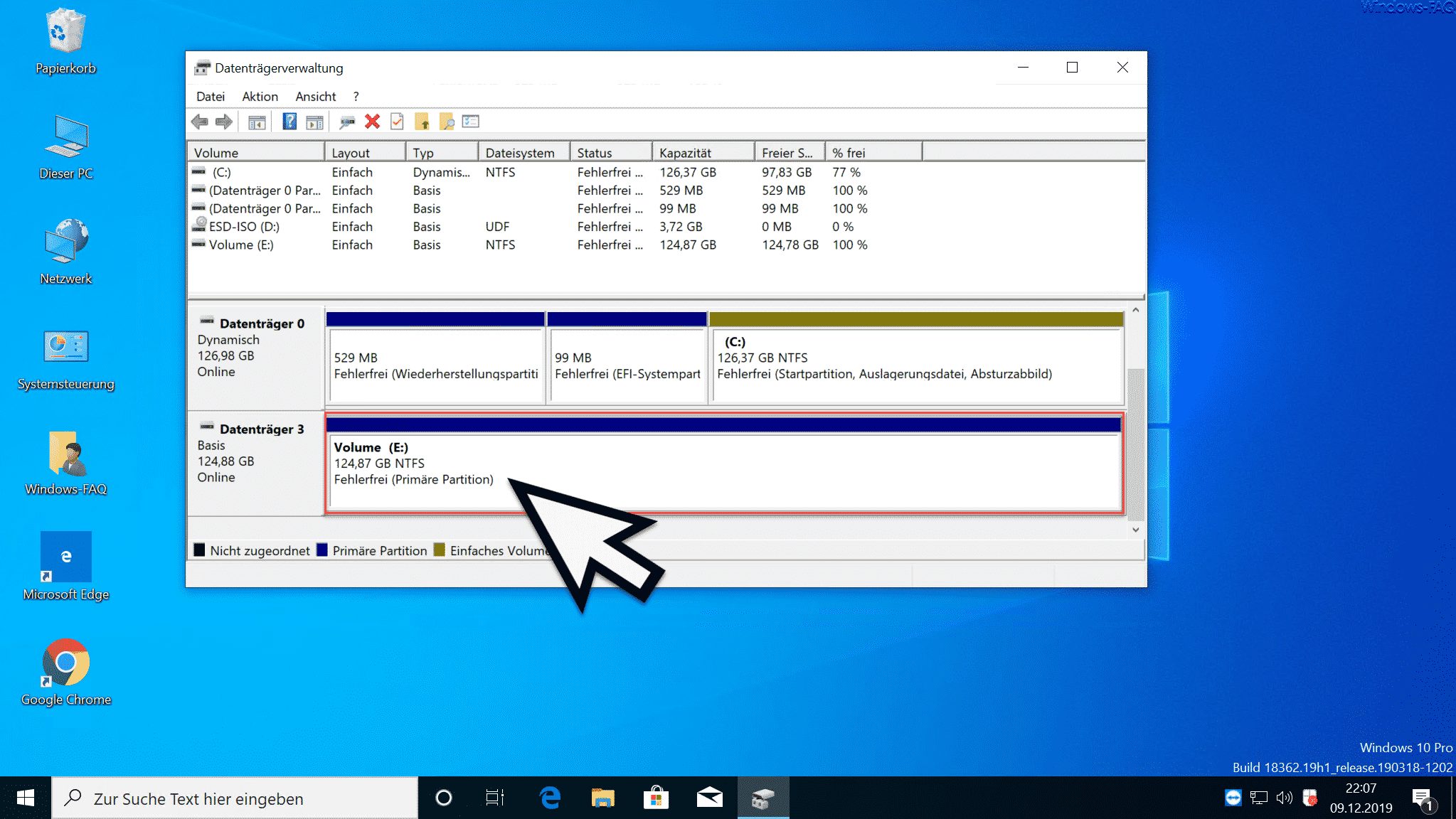The width and height of the screenshot is (1456, 819).
Task: Open the Ansicht menu
Action: click(316, 97)
